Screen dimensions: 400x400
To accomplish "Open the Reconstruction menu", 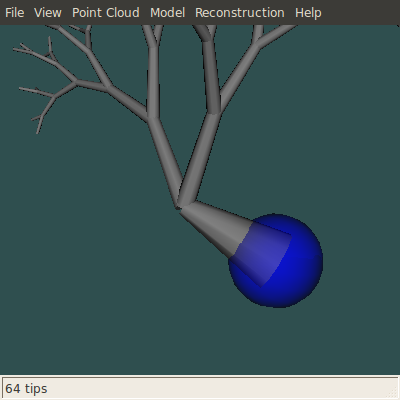I will pos(240,13).
